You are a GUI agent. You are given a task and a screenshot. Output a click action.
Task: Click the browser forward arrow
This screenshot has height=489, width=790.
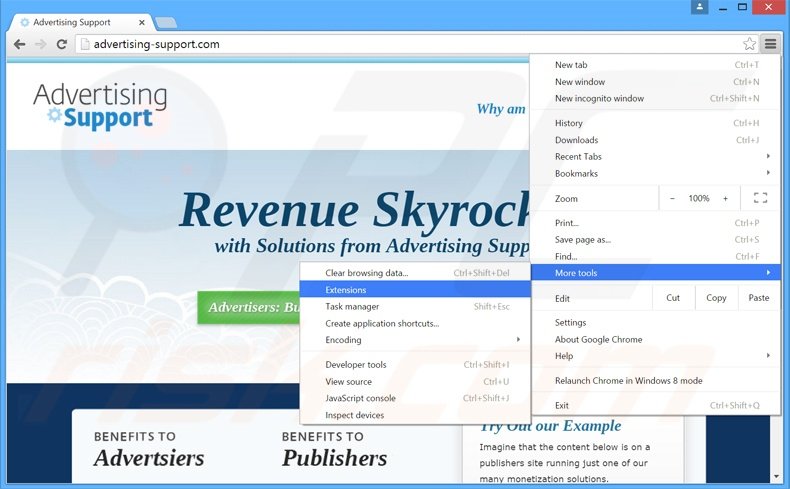tap(40, 44)
